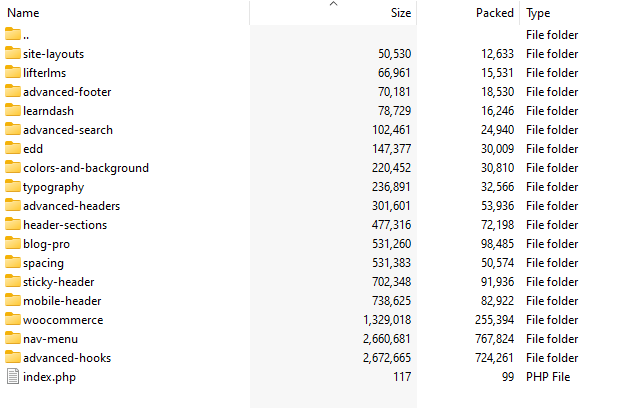The image size is (631, 408).
Task: Select the edd folder icon
Action: 12,149
